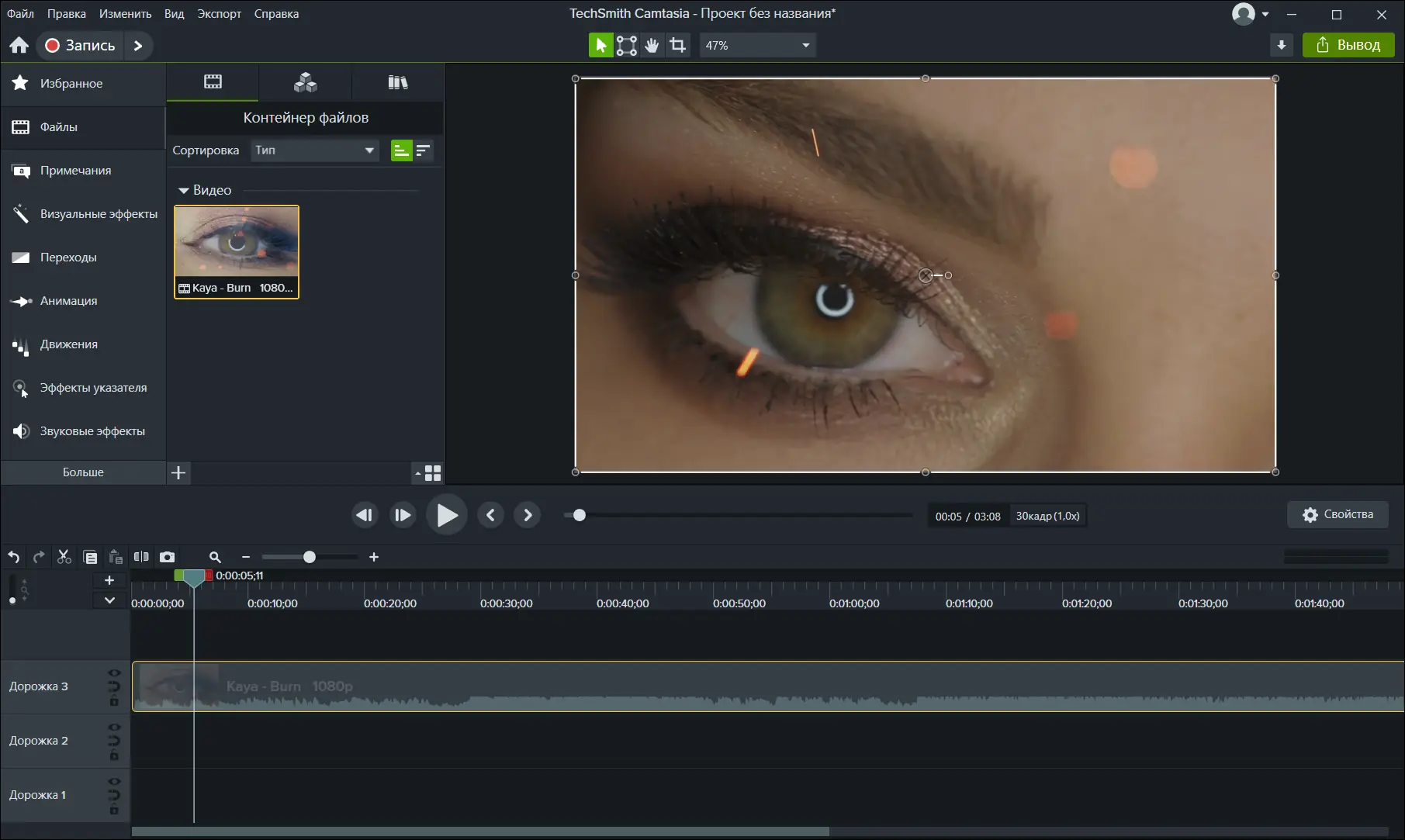Select the Kaya - Burn video thumbnail
The image size is (1405, 840).
(x=237, y=251)
